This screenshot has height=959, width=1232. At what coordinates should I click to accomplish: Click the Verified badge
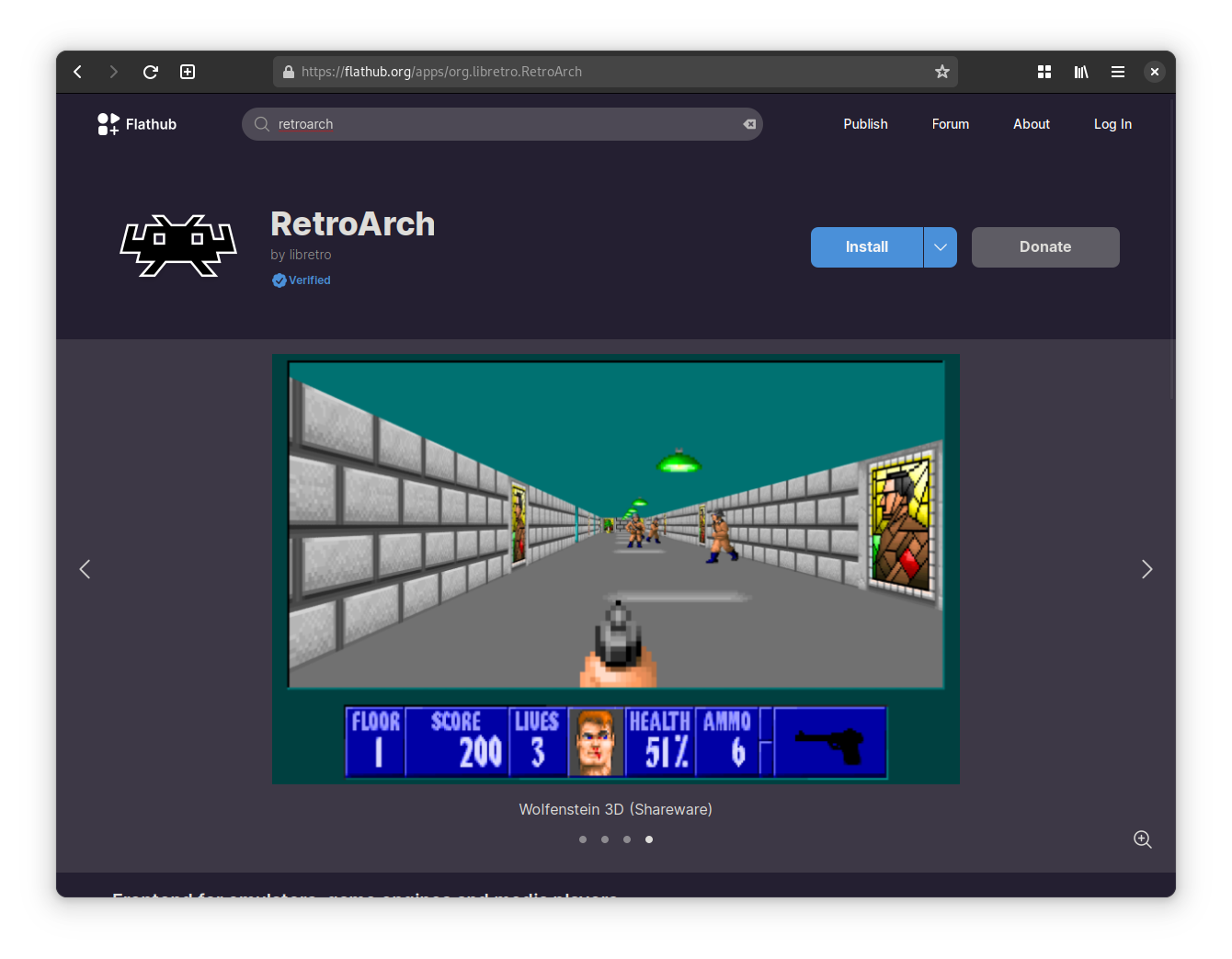[301, 280]
